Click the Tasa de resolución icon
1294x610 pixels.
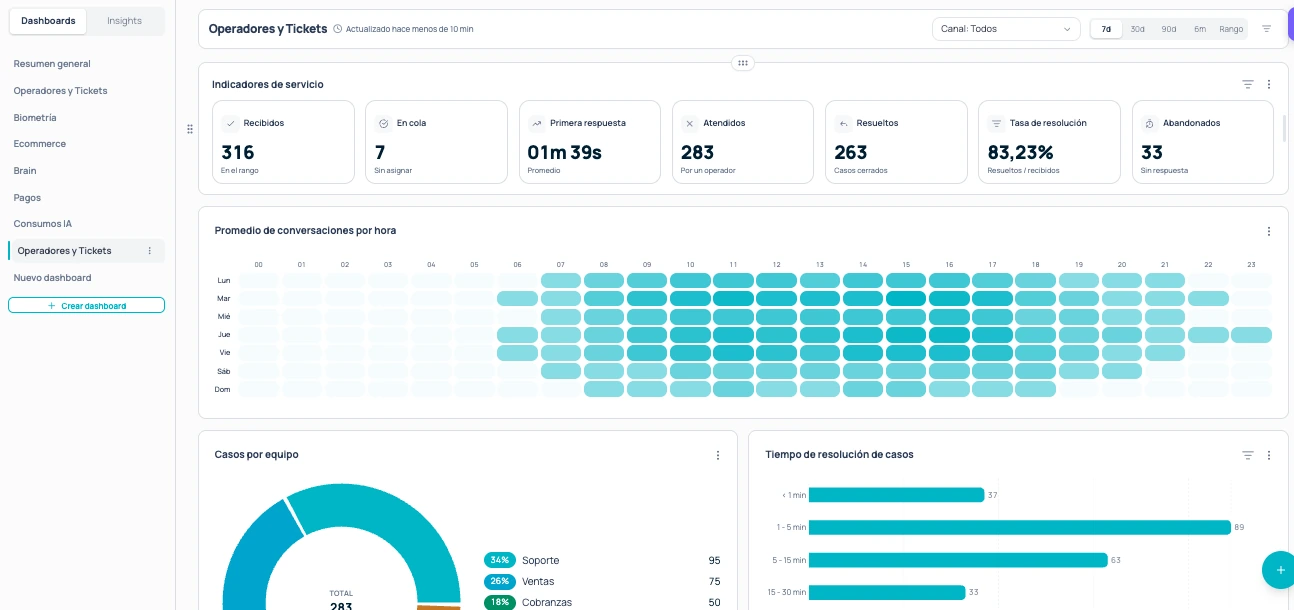(996, 124)
